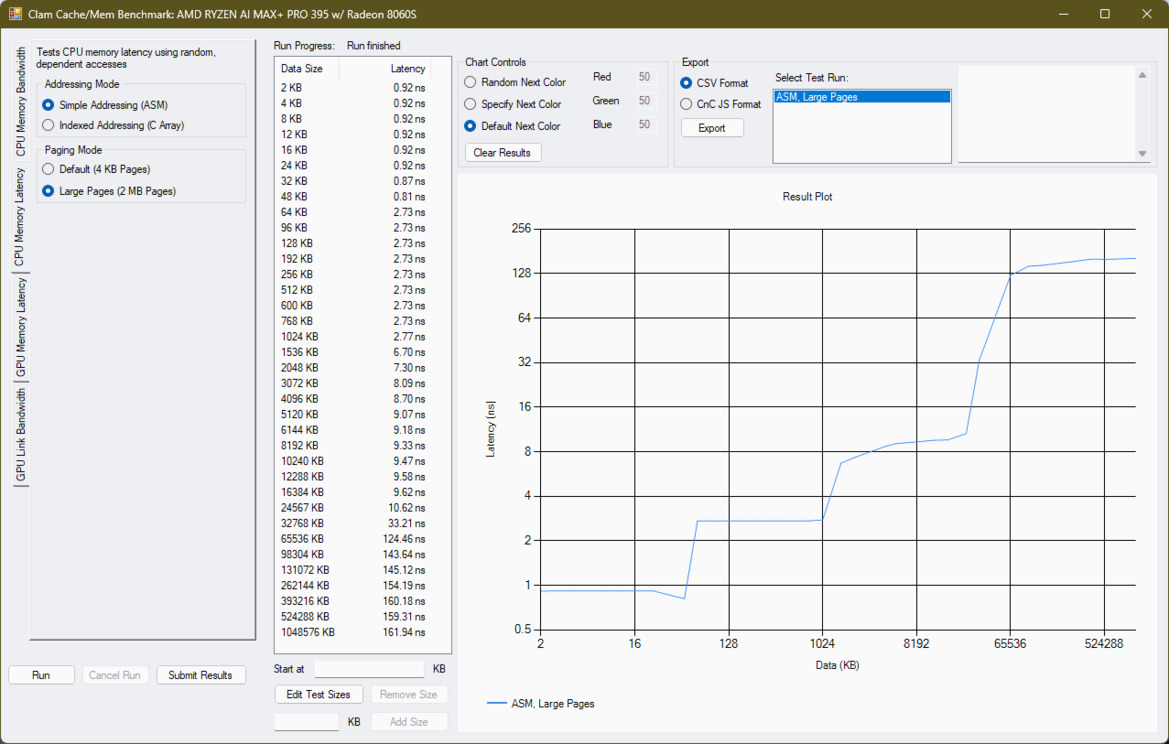The width and height of the screenshot is (1169, 744).
Task: Click the Green color value field
Action: click(x=645, y=101)
